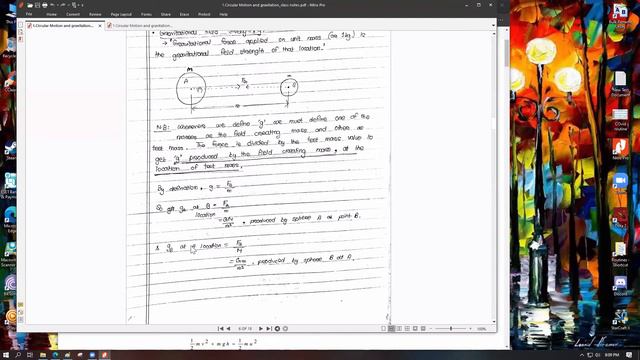Click the Save icon in quick access toolbar
Image resolution: width=640 pixels, height=360 pixels.
tap(37, 5)
